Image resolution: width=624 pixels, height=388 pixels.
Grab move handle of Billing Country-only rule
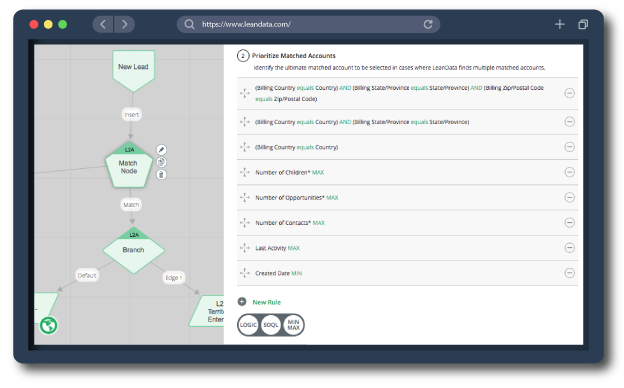[x=245, y=147]
